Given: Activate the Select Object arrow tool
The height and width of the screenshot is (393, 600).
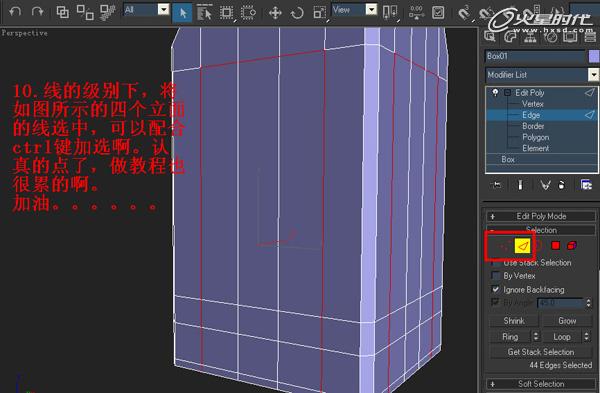Looking at the screenshot, I should tap(183, 13).
